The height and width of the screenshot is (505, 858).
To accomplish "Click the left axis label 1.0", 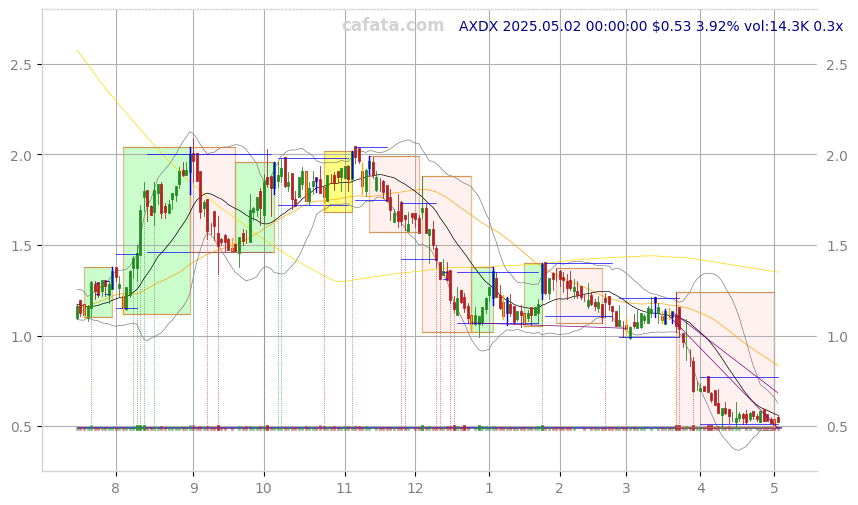I will pos(20,336).
